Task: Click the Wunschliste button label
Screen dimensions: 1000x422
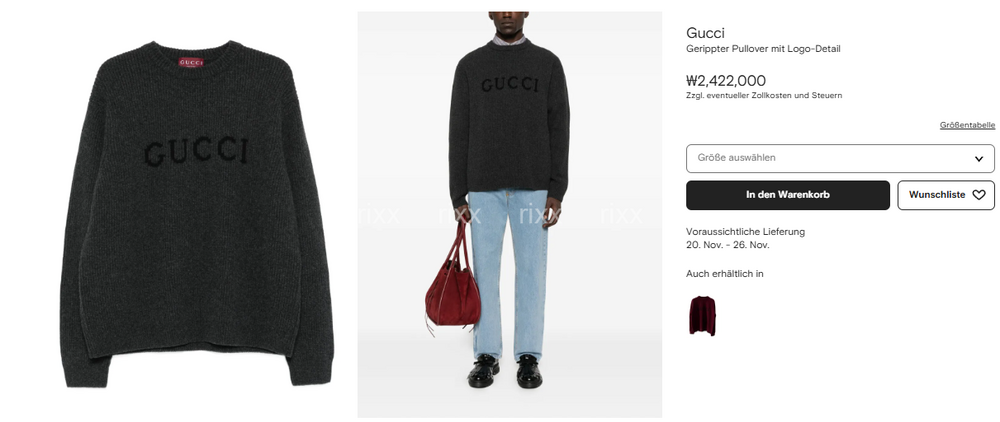Action: tap(937, 195)
